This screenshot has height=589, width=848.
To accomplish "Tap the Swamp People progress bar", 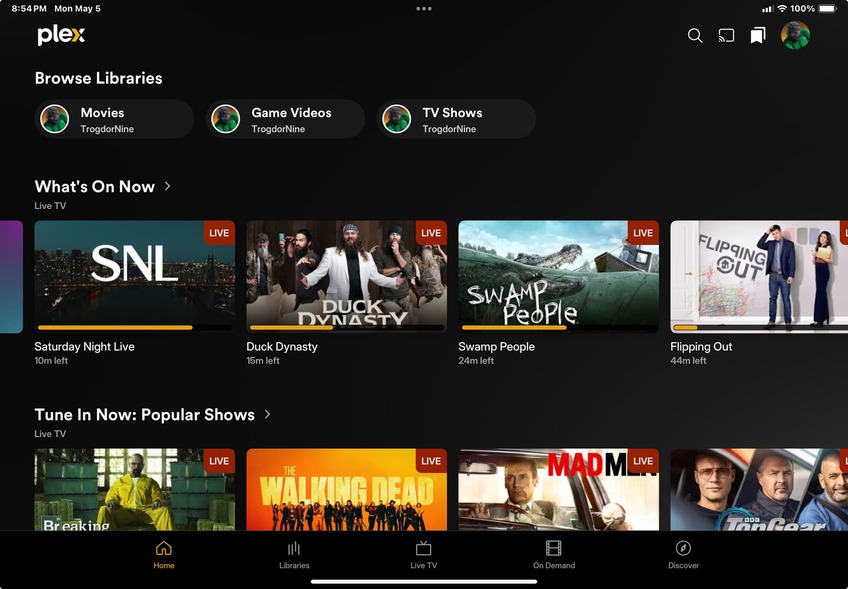I will click(x=559, y=327).
